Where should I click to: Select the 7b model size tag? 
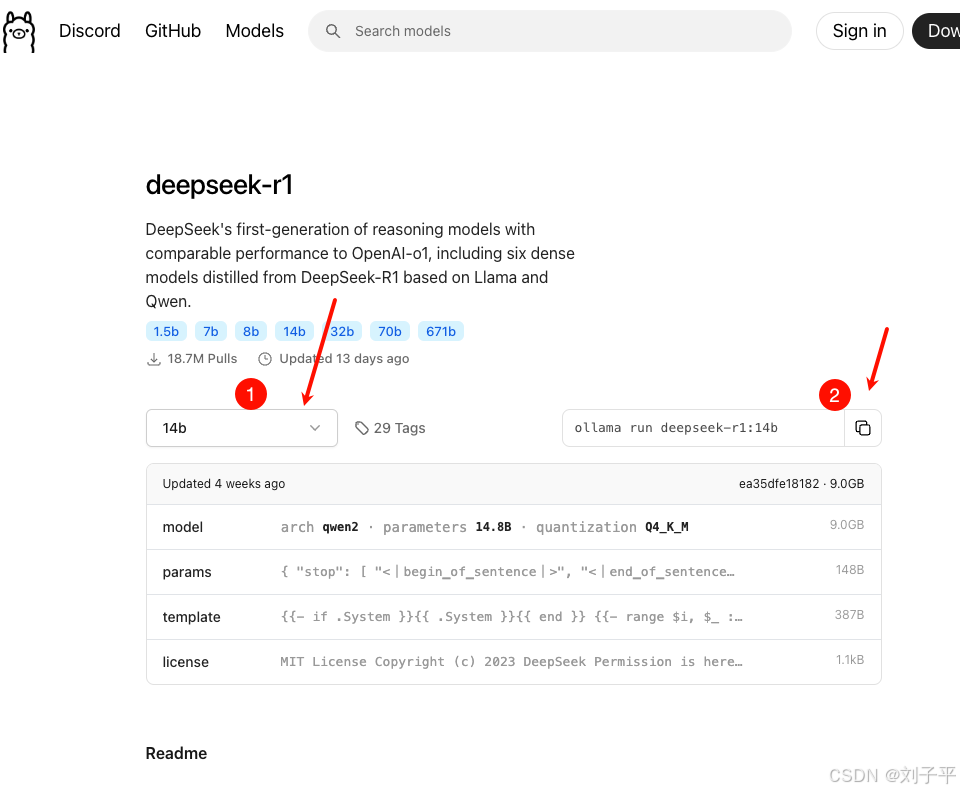pyautogui.click(x=210, y=331)
